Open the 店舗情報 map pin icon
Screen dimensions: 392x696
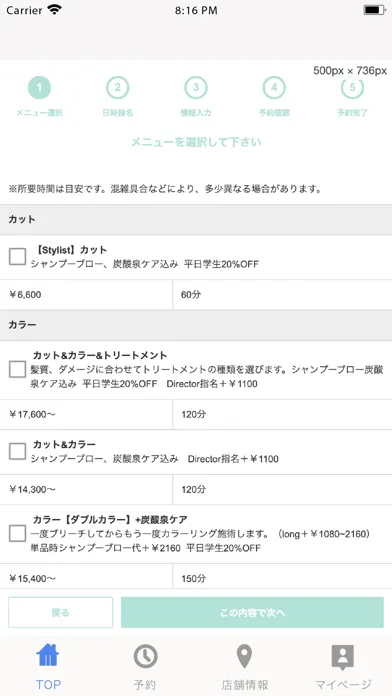(244, 656)
